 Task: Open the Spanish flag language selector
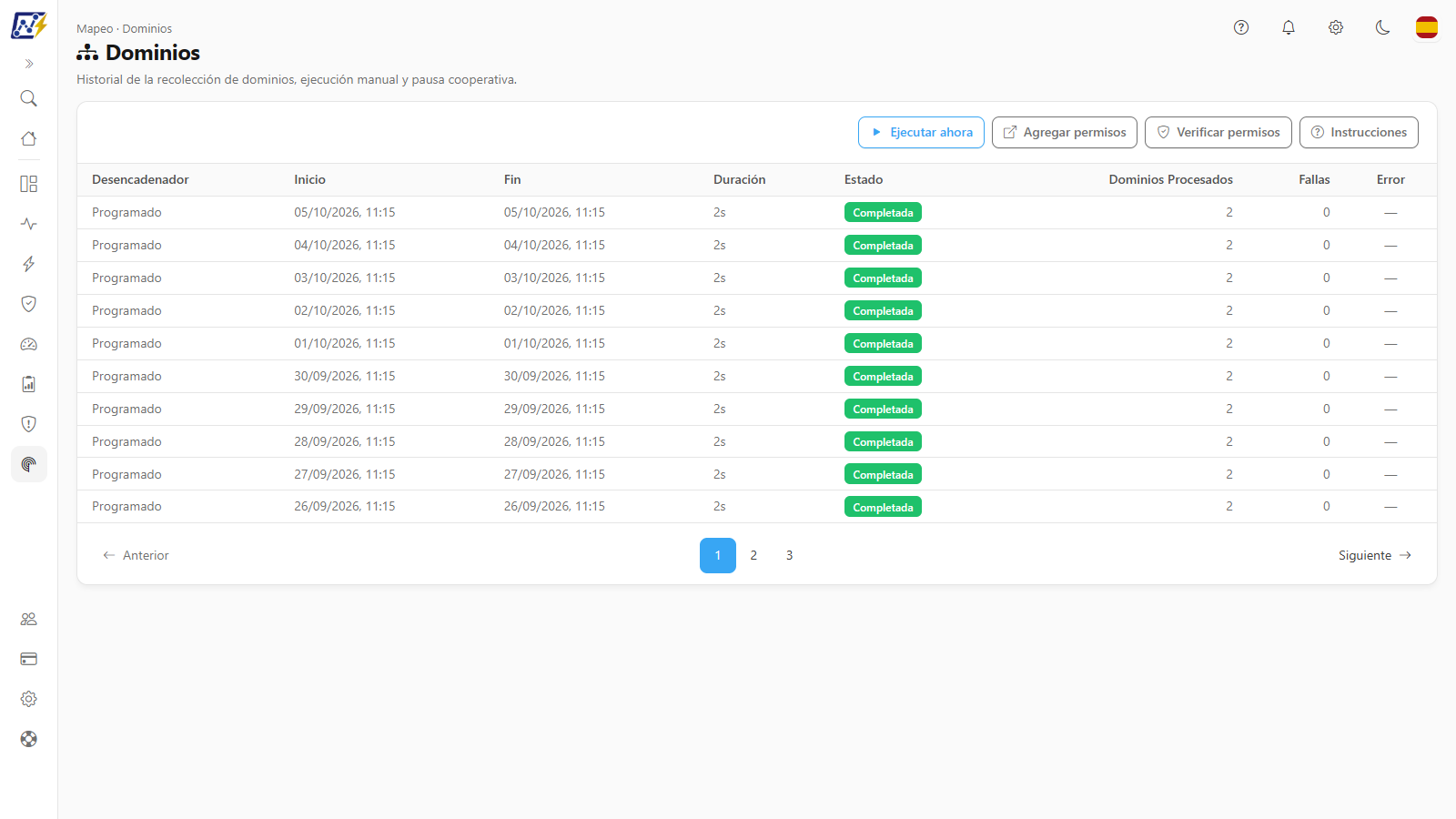[x=1427, y=27]
